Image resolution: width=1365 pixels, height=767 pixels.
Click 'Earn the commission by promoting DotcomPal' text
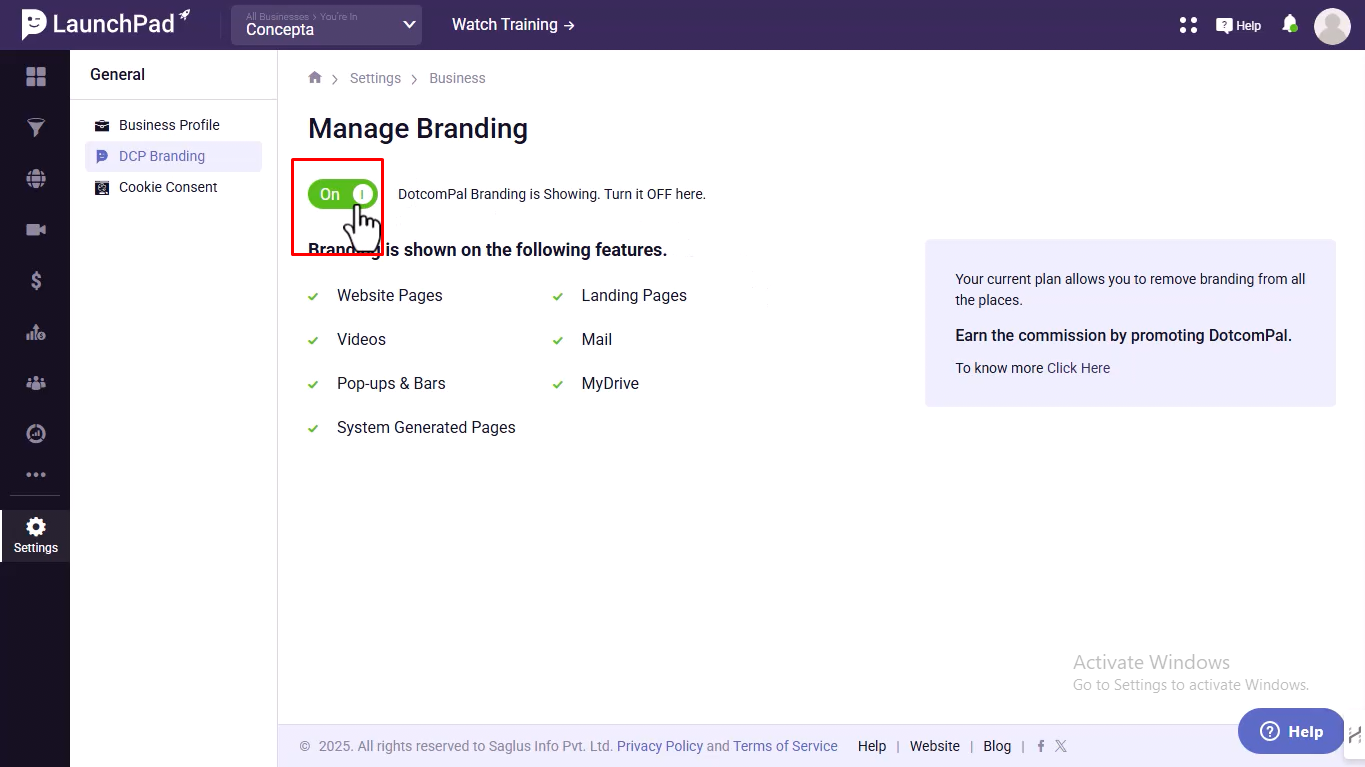click(x=1123, y=336)
